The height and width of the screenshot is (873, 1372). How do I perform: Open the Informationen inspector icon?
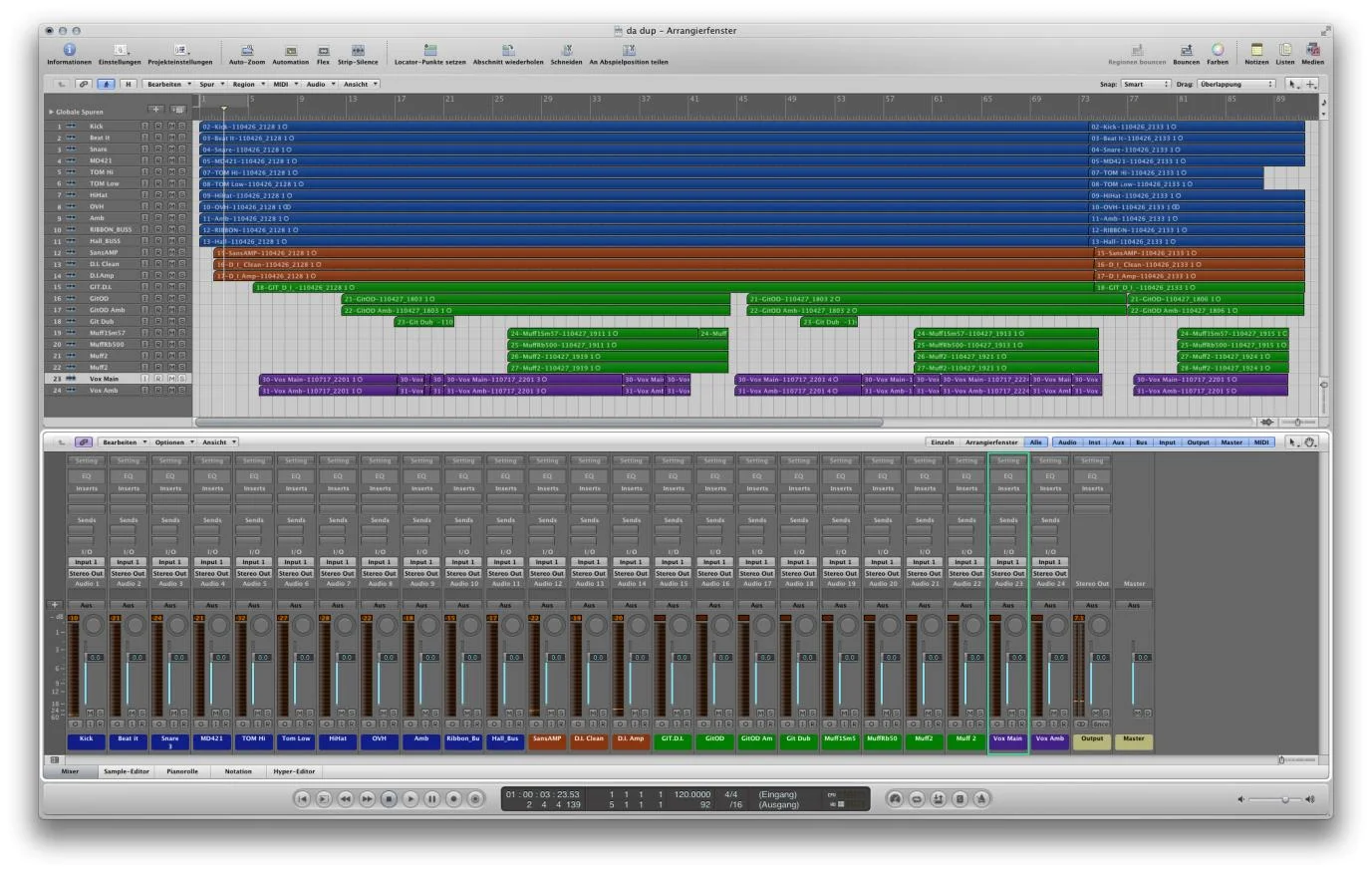click(x=69, y=50)
